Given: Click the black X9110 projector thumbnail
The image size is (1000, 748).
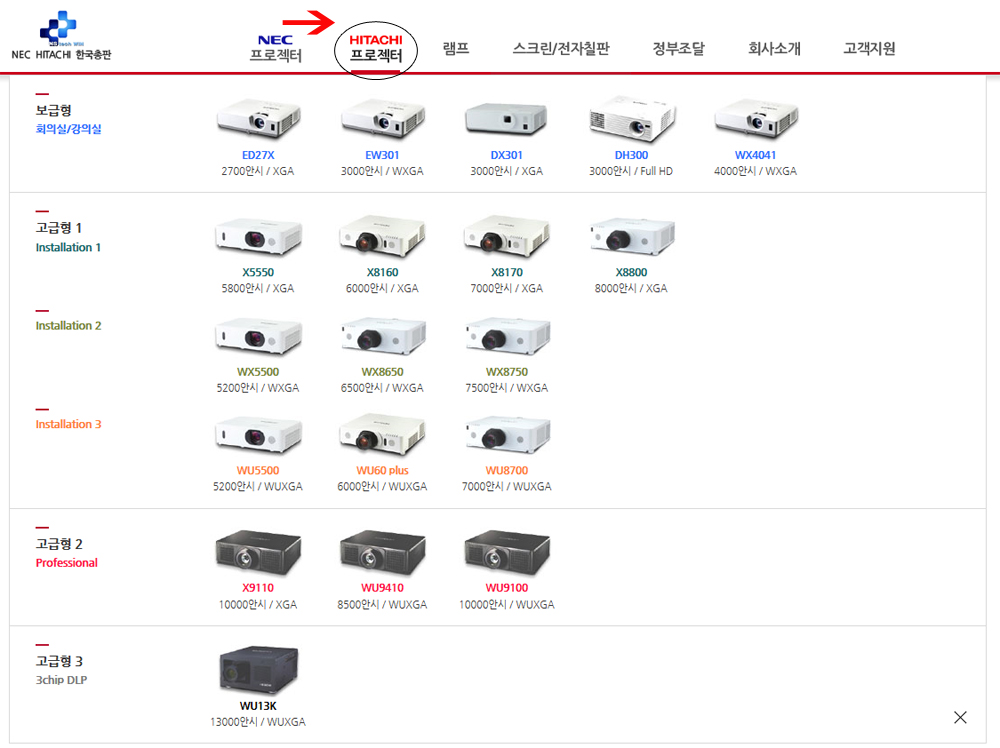Looking at the screenshot, I should point(258,552).
